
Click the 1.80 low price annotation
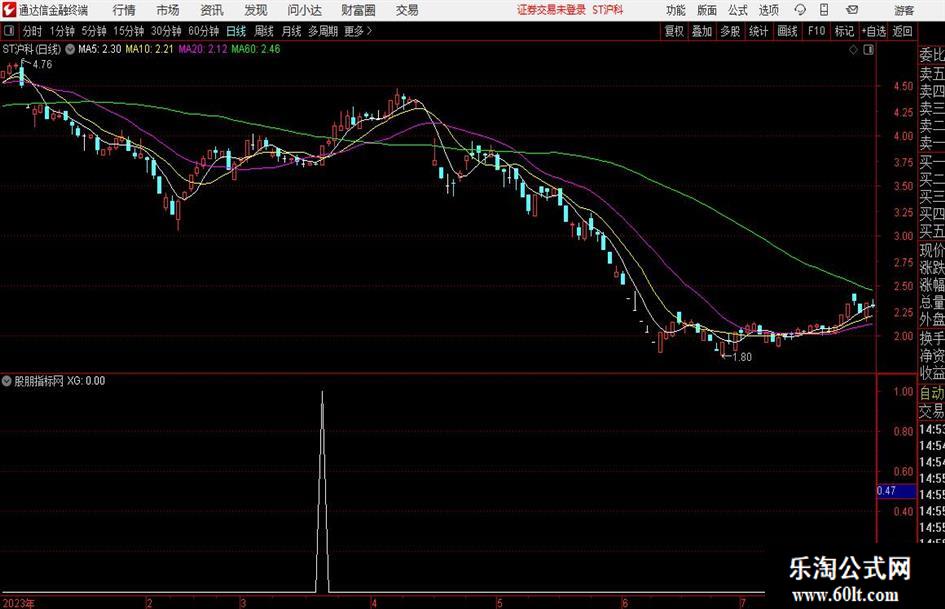point(742,357)
